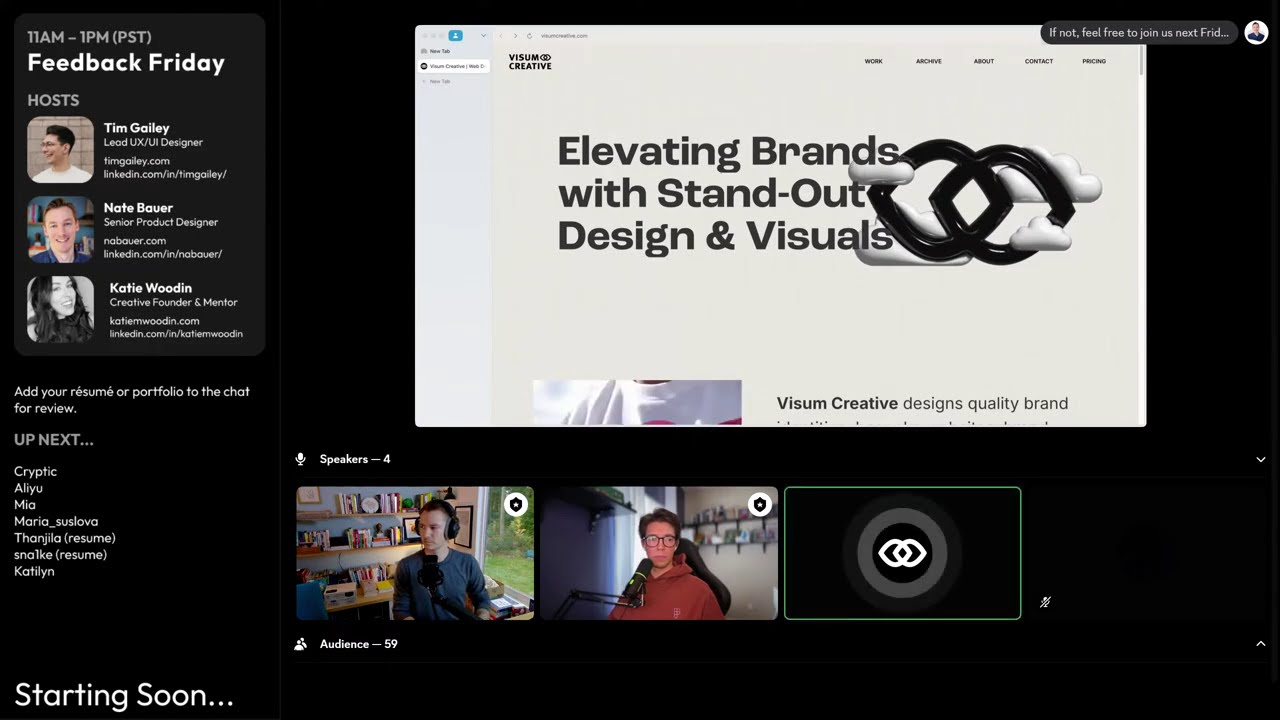Go to About in site navigation
This screenshot has width=1280, height=720.
tap(984, 61)
